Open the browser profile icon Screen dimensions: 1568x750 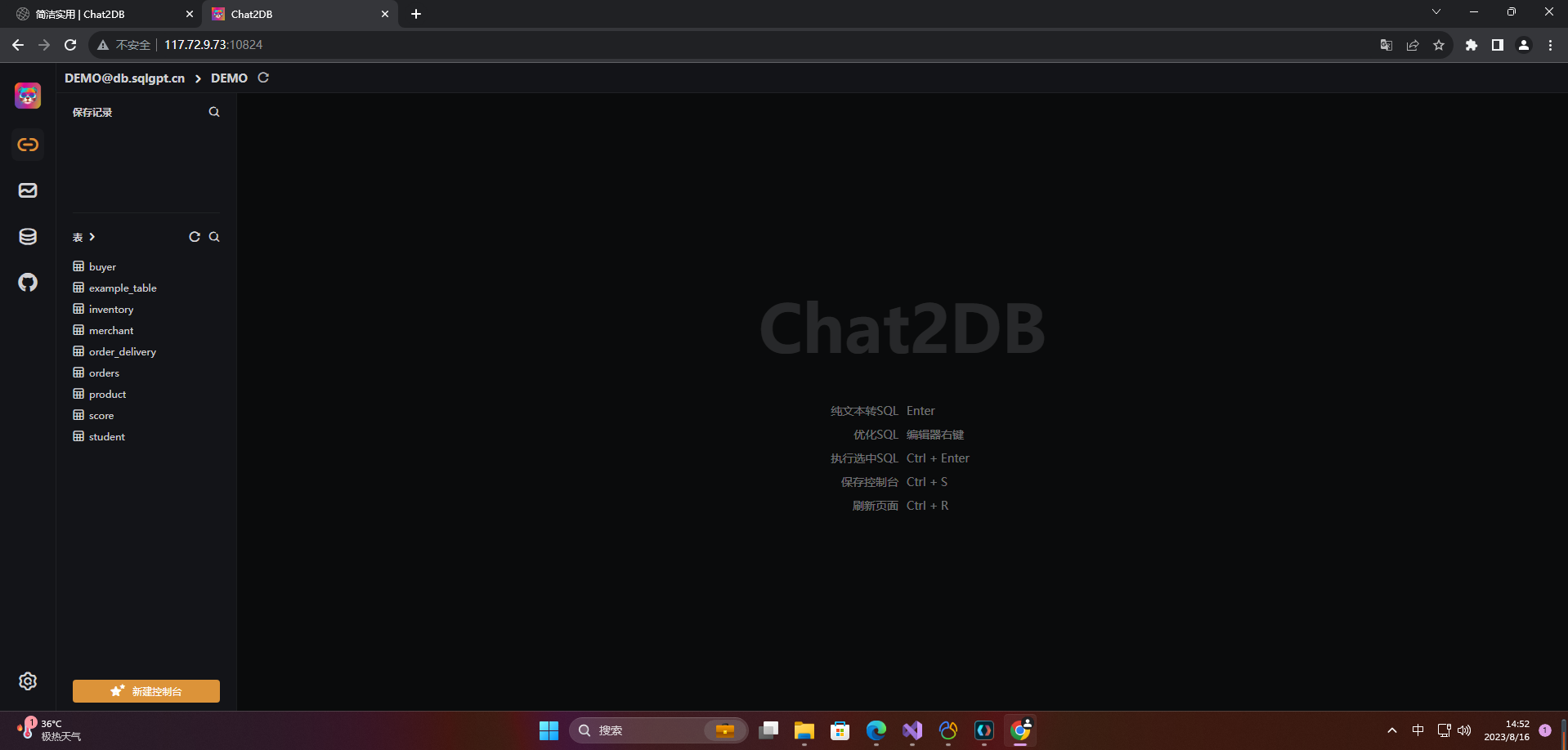click(x=1524, y=45)
